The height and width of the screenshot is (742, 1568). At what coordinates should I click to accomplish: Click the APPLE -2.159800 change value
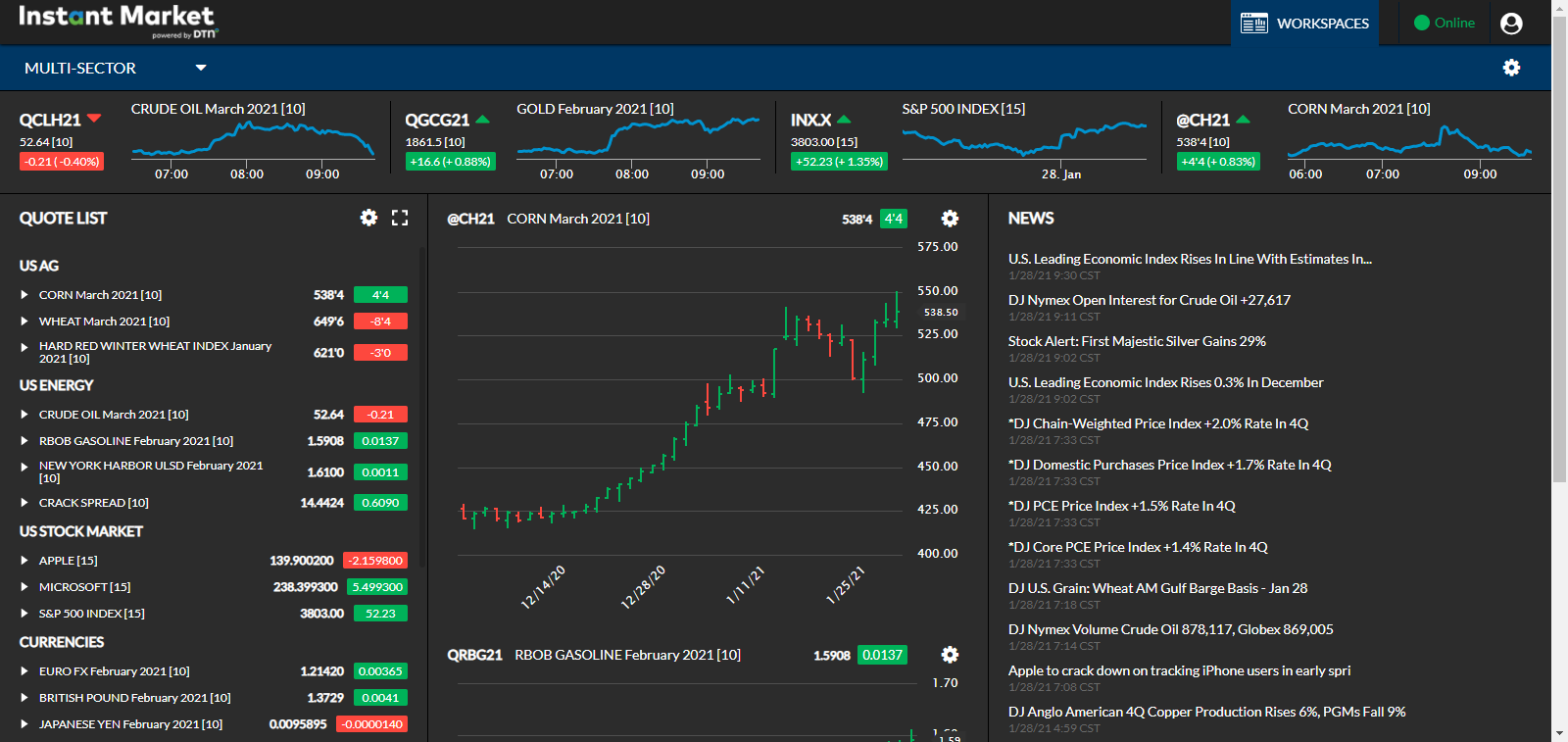click(x=375, y=561)
